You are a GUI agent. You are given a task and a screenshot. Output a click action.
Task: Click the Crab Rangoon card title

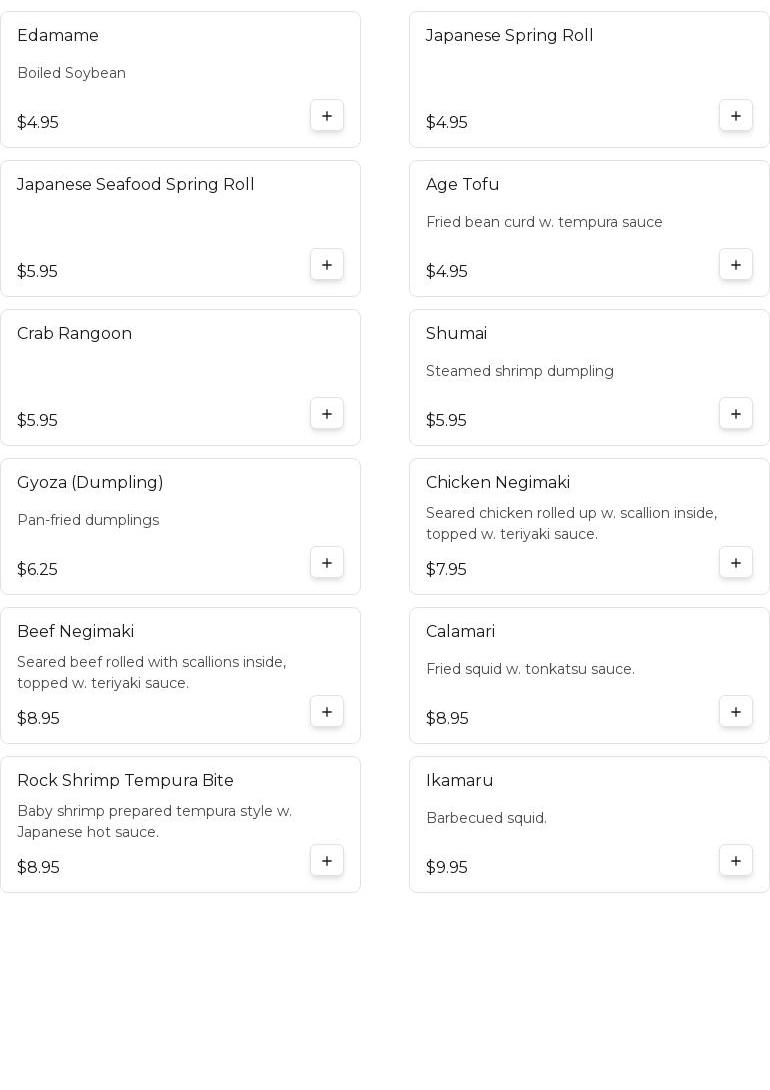point(74,334)
